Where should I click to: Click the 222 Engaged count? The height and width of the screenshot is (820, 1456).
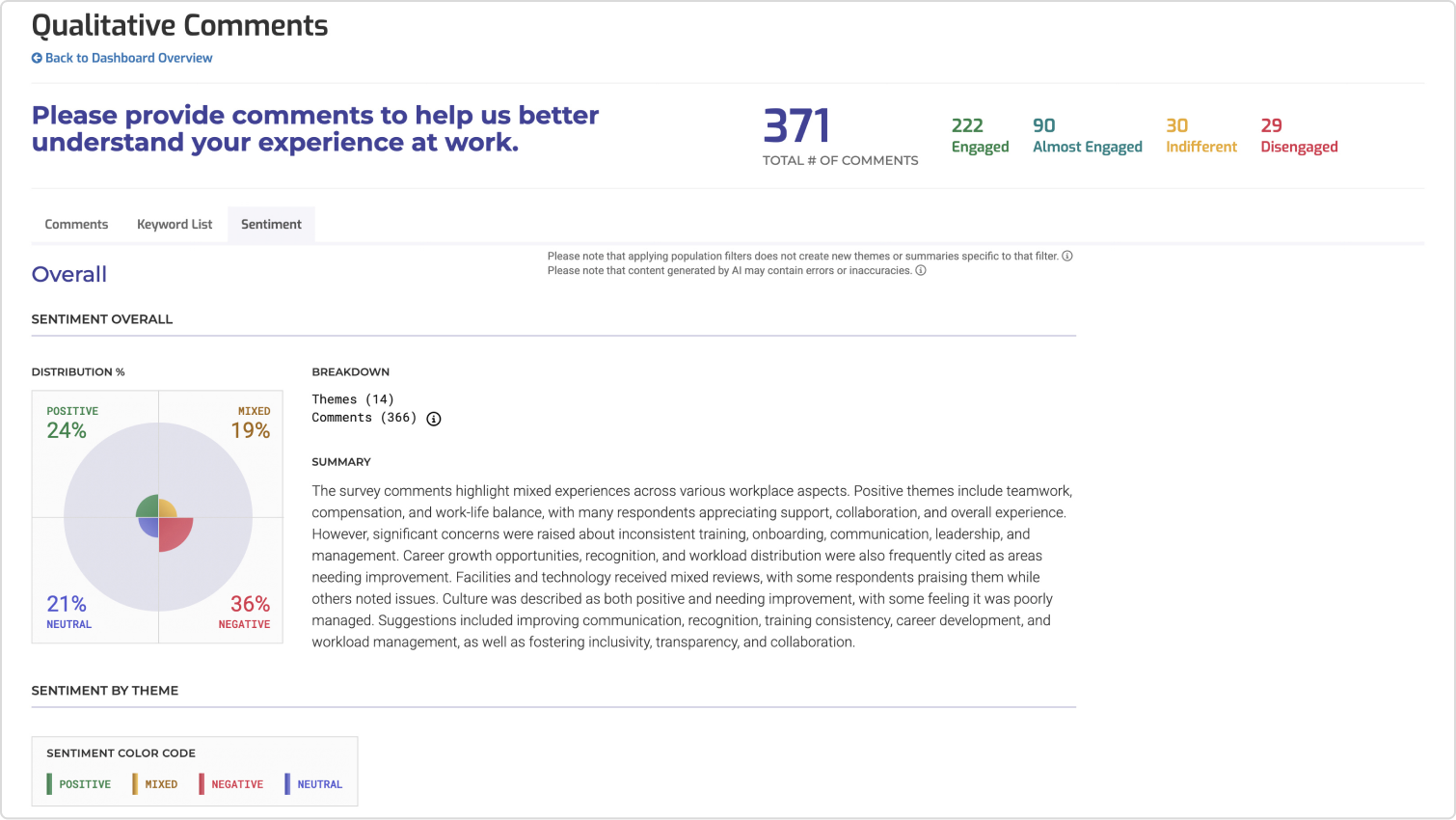[980, 135]
